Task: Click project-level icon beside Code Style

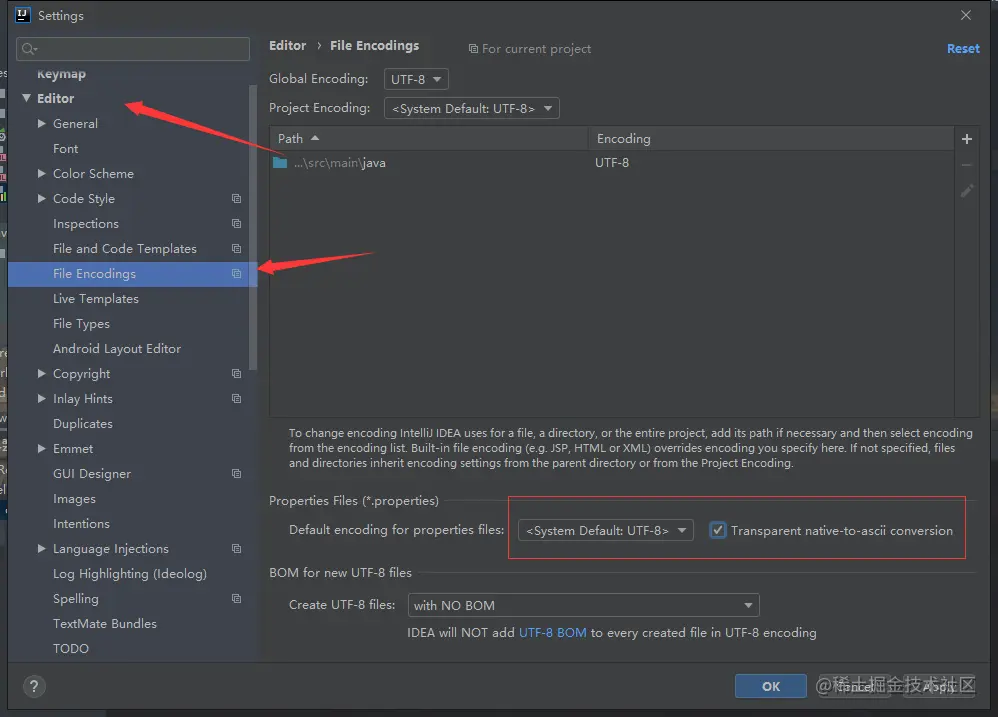Action: 237,198
